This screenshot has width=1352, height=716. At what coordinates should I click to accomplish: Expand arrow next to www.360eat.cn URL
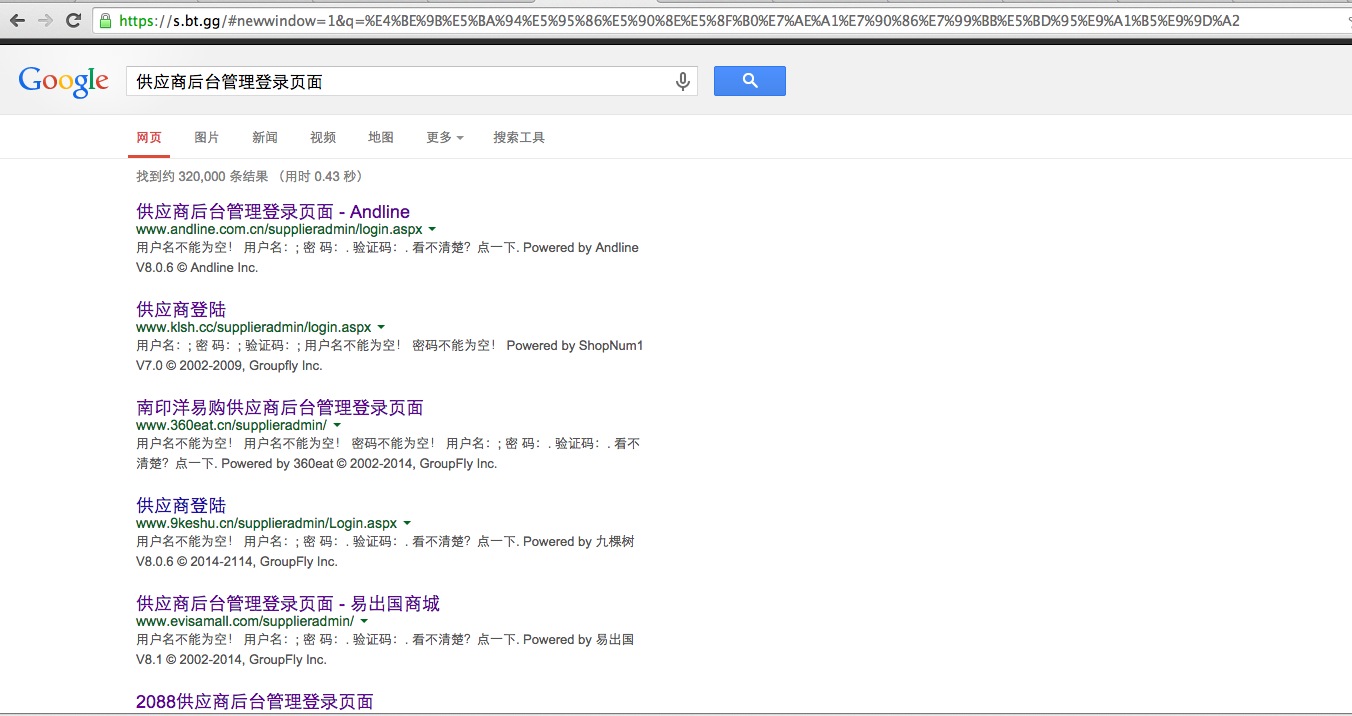[x=337, y=426]
